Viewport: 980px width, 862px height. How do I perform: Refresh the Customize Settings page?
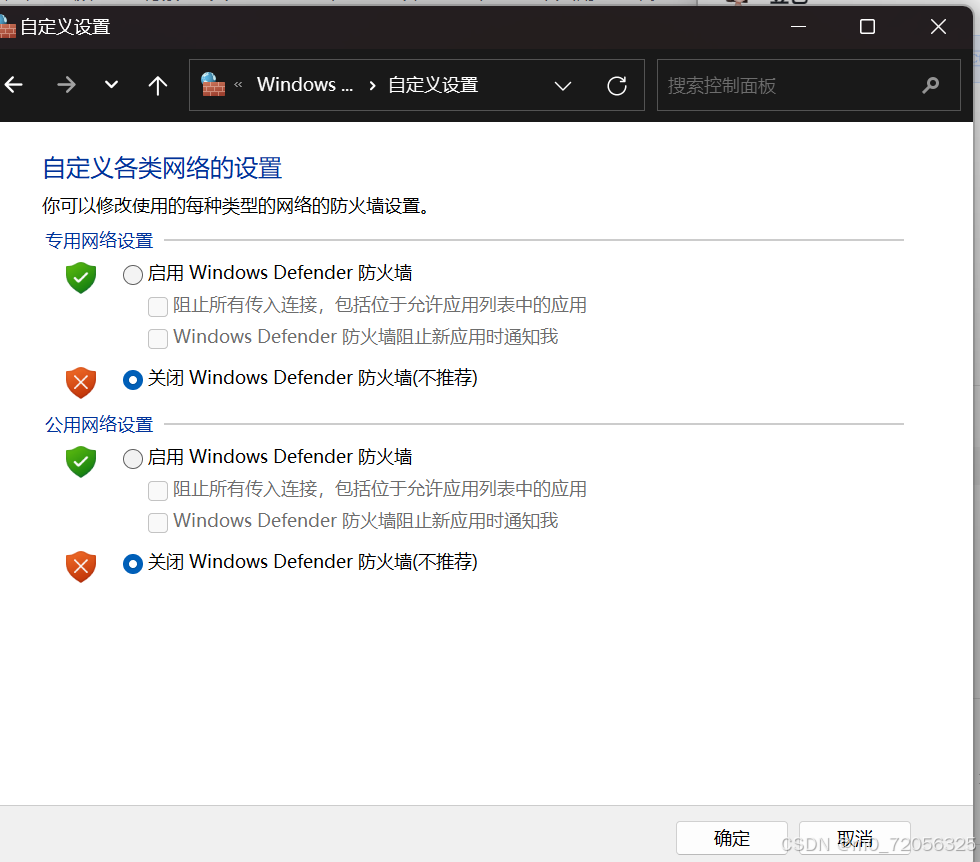617,86
